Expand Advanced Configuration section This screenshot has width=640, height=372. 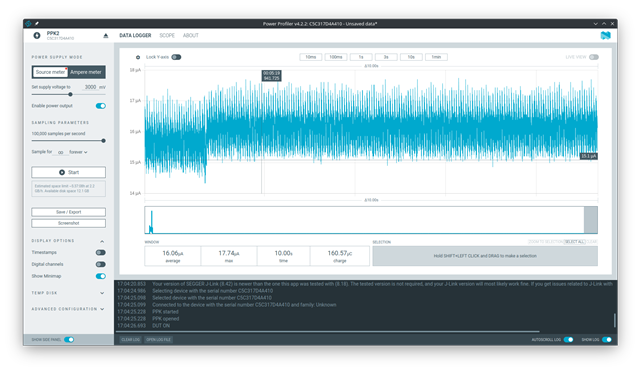click(x=102, y=309)
